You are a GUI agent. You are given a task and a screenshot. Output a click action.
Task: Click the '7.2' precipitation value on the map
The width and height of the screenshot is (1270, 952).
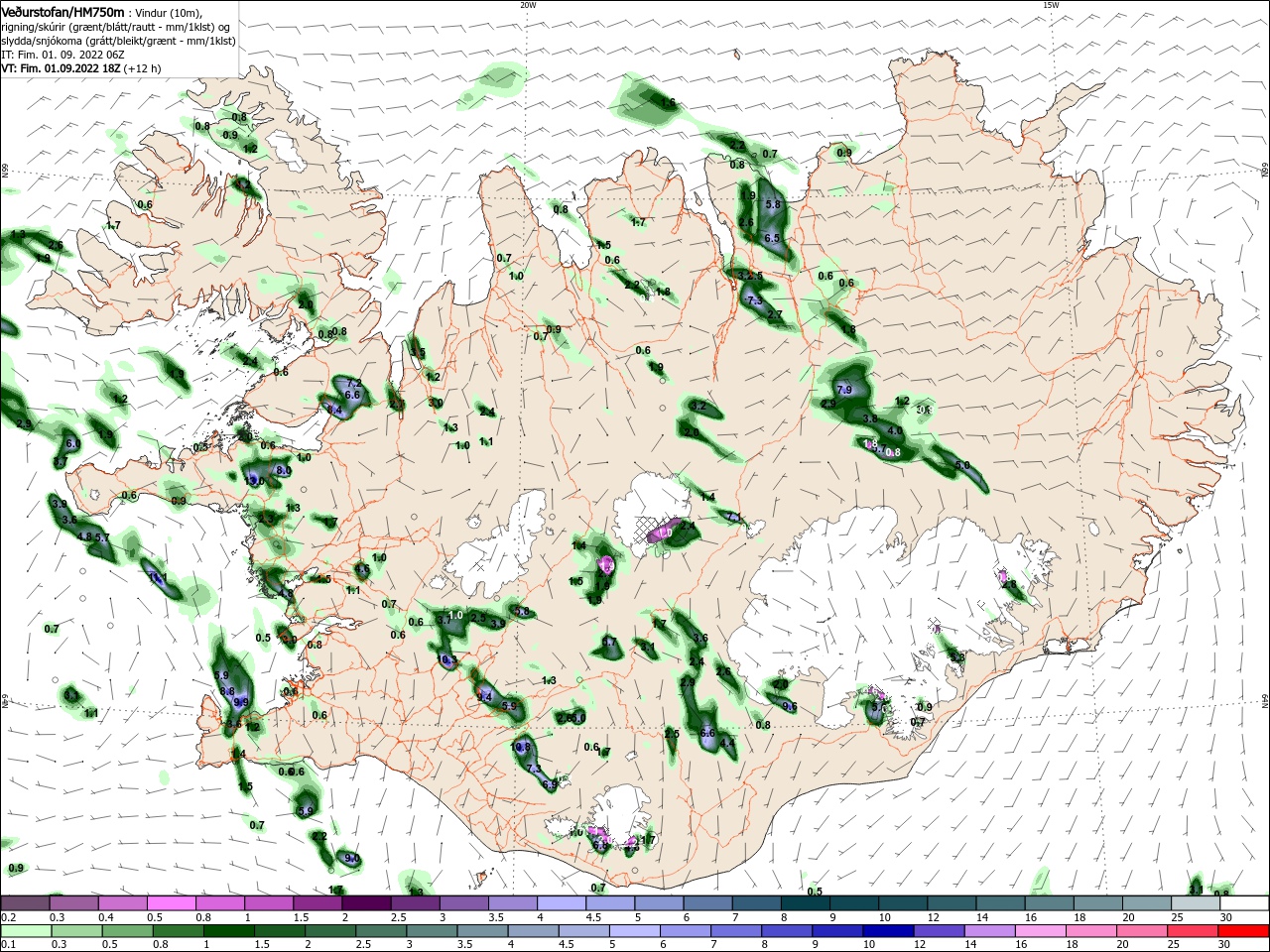tap(352, 384)
